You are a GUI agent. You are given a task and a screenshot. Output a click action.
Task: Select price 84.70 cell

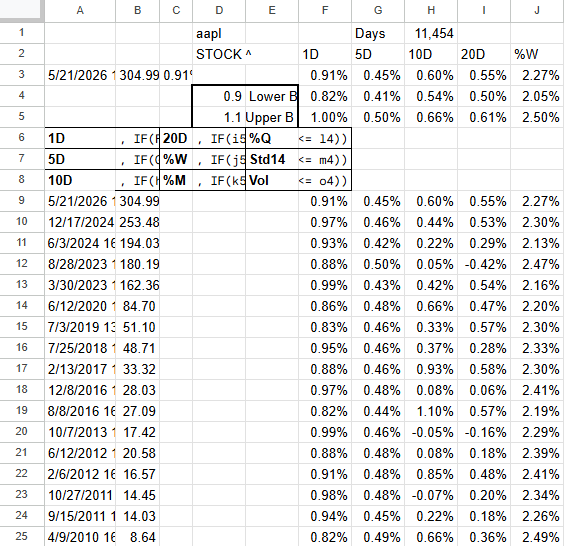pyautogui.click(x=137, y=306)
